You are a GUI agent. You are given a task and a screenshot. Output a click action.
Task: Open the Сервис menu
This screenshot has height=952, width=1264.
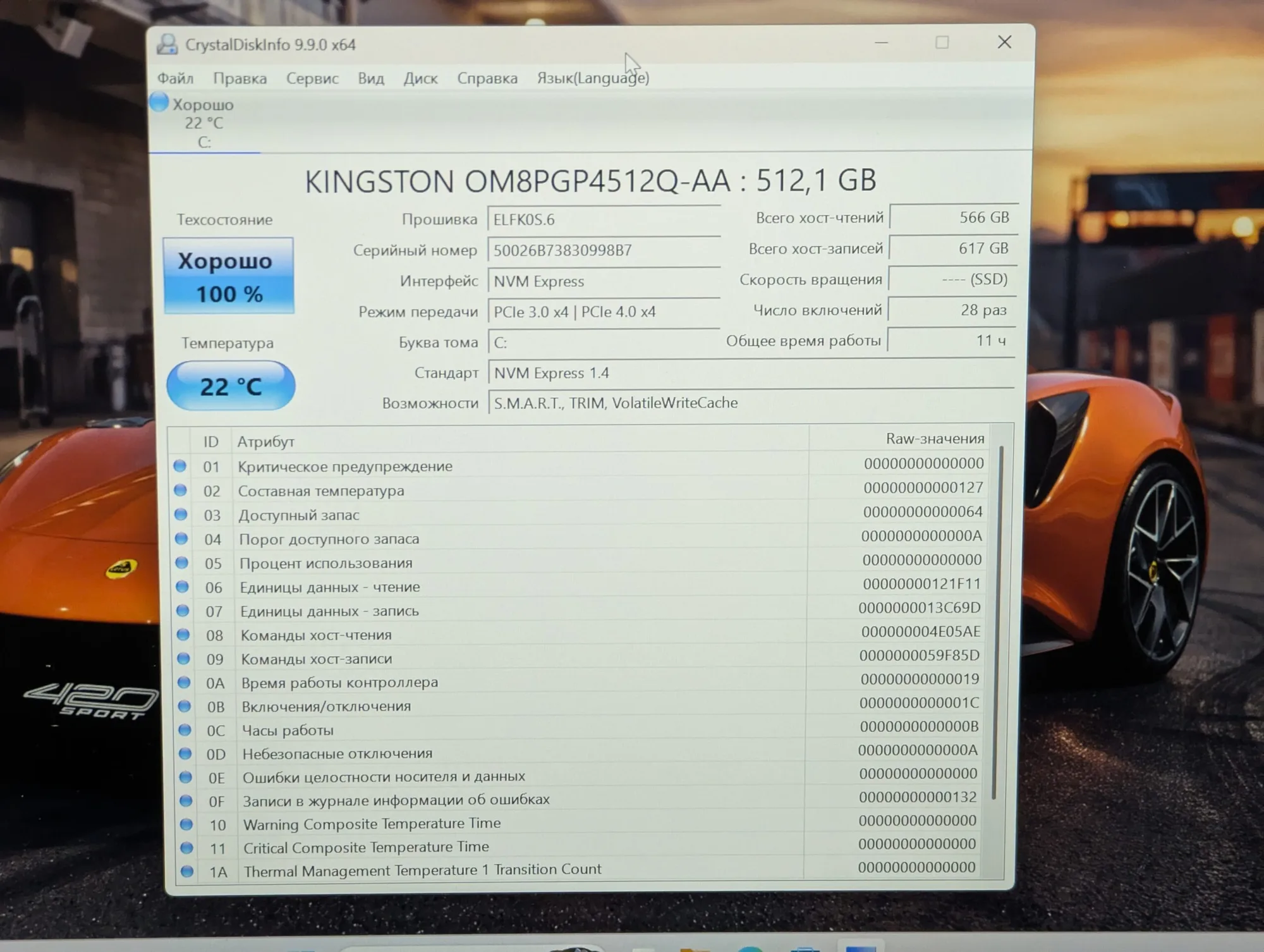312,78
